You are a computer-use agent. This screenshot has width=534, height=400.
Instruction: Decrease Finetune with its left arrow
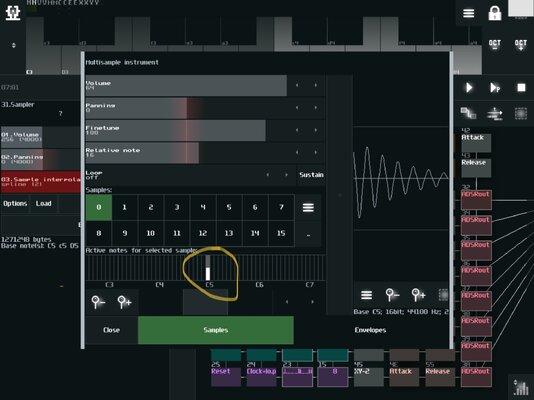pyautogui.click(x=297, y=130)
